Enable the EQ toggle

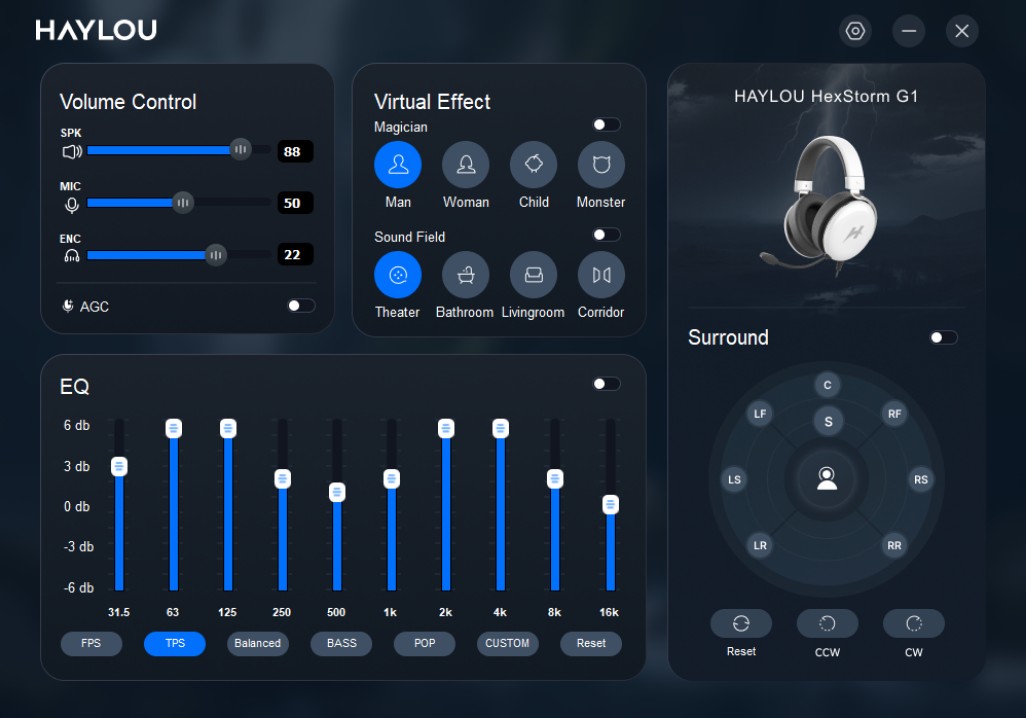tap(605, 383)
